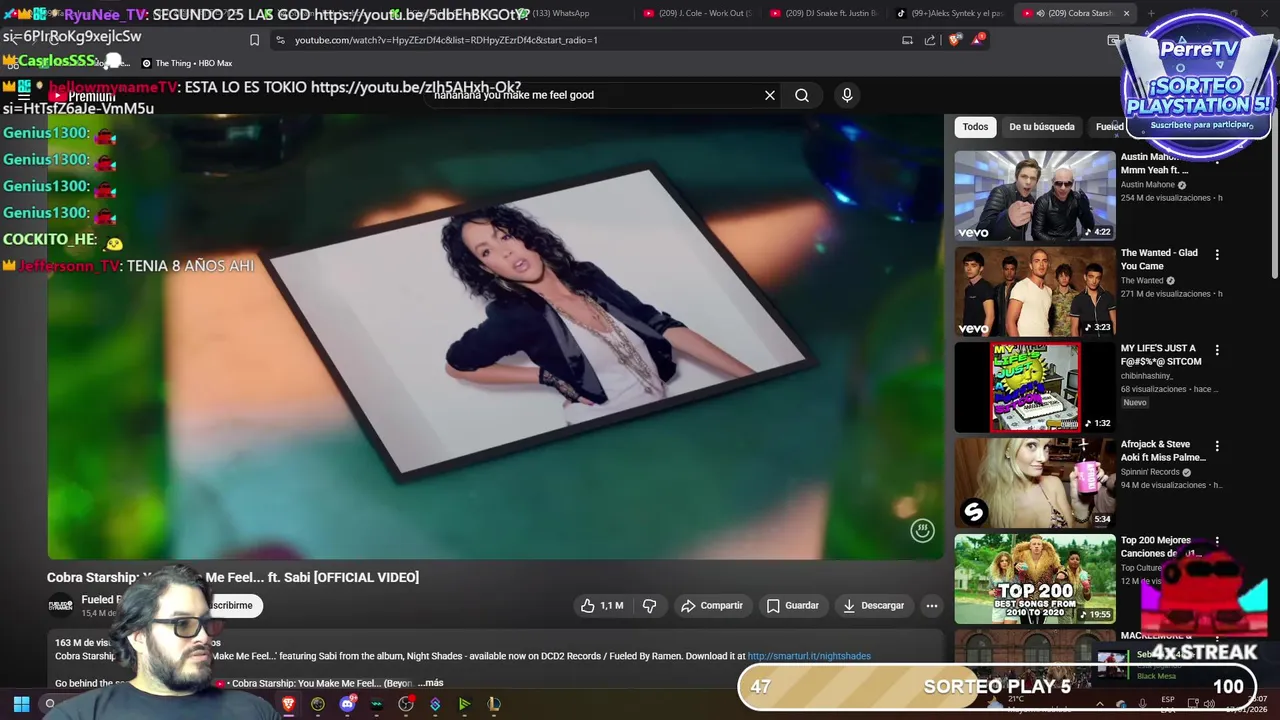This screenshot has width=1280, height=720.
Task: Clear the YouTube search box
Action: [770, 95]
